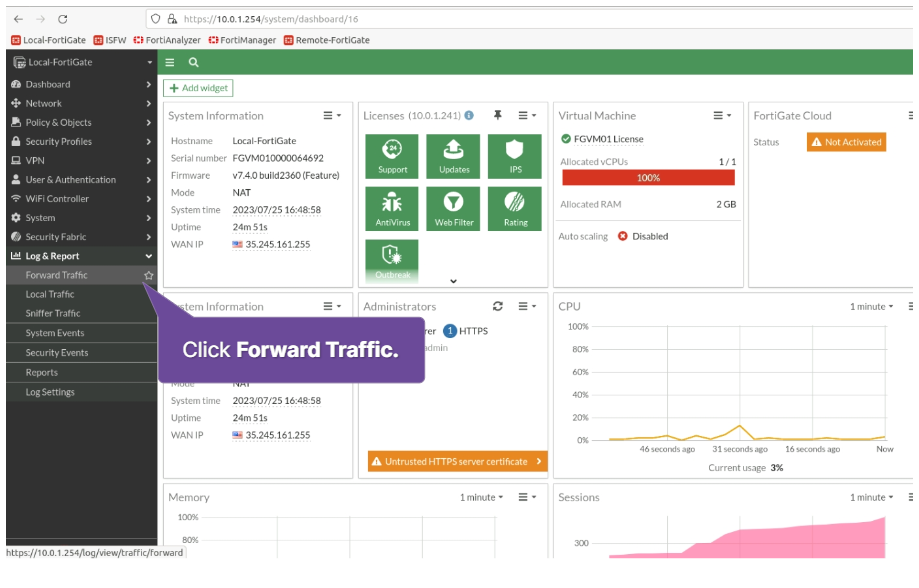Viewport: 919px width, 588px height.
Task: Click the Add widget button
Action: pos(198,88)
